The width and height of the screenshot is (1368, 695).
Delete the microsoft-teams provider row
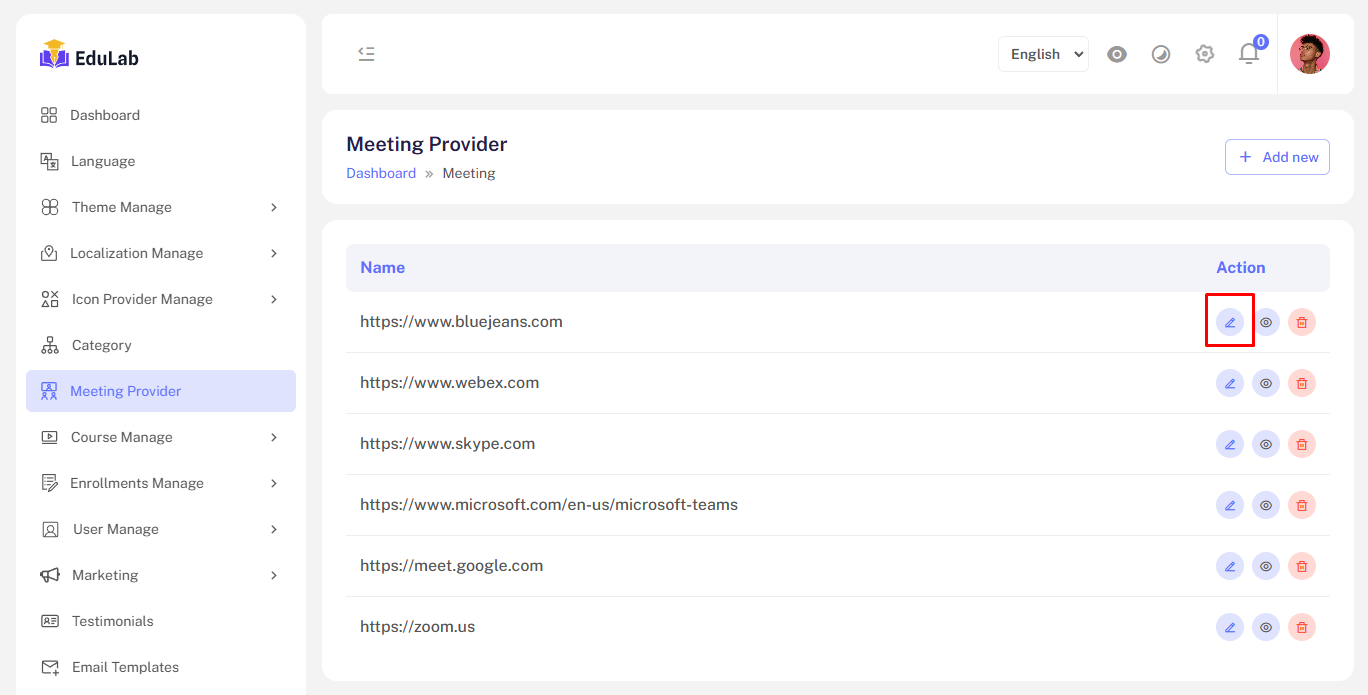pyautogui.click(x=1301, y=505)
